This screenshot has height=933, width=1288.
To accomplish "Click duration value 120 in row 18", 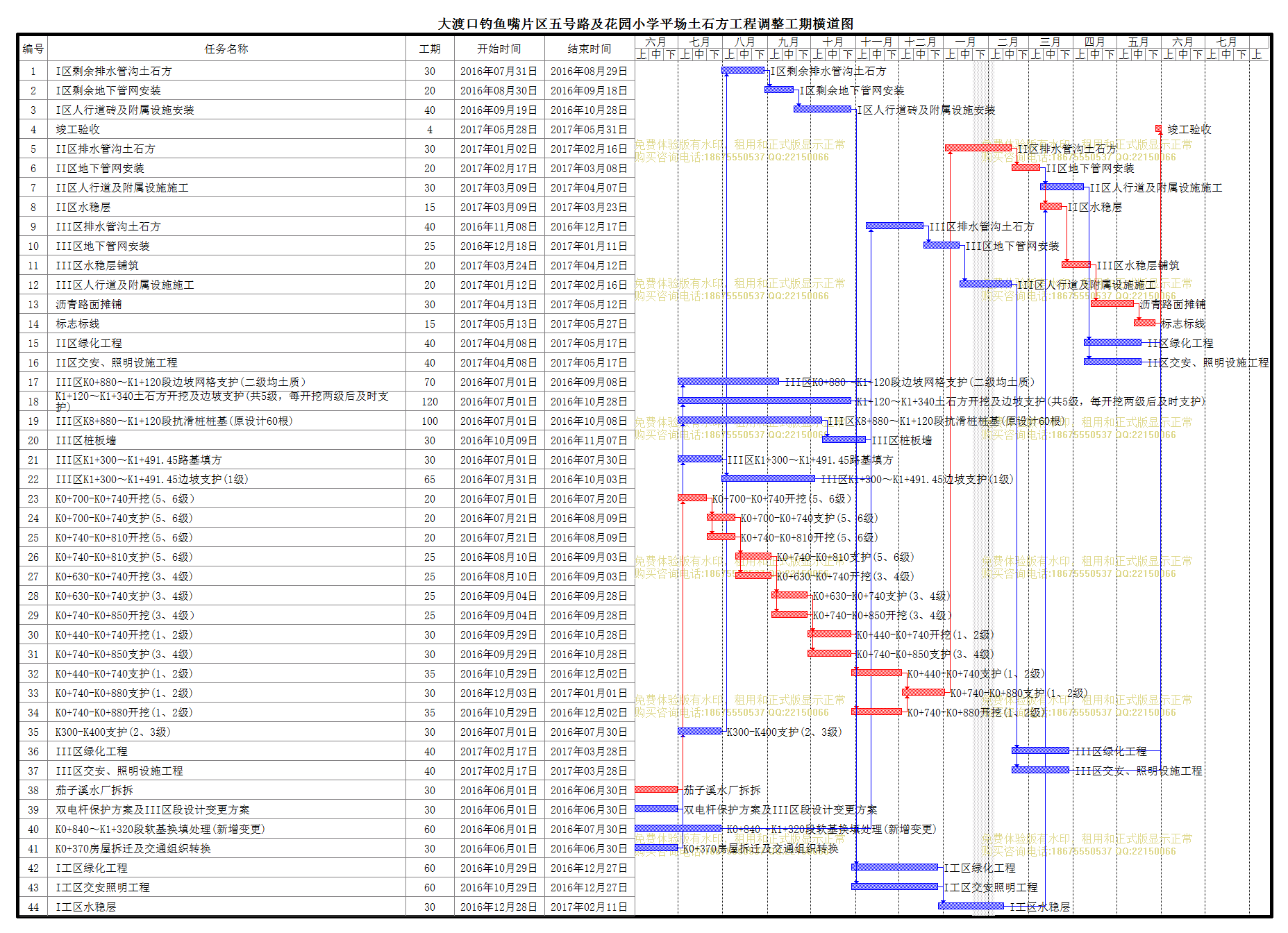I will [430, 401].
